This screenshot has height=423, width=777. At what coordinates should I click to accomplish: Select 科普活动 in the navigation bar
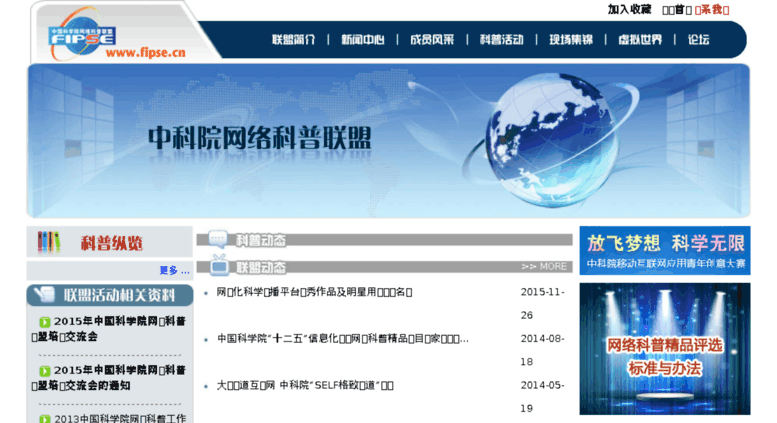pos(501,40)
